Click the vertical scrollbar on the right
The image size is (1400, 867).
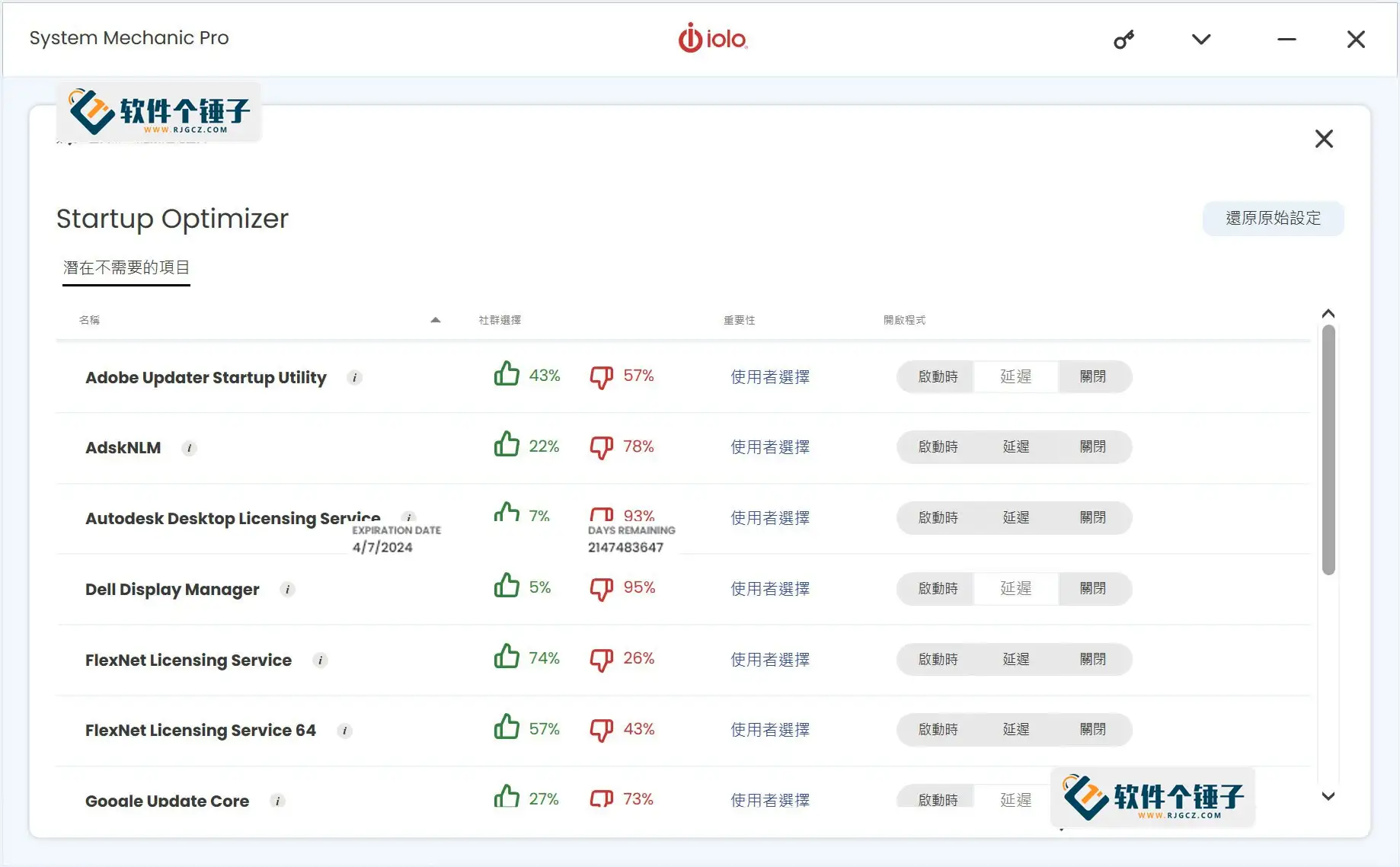pos(1328,449)
